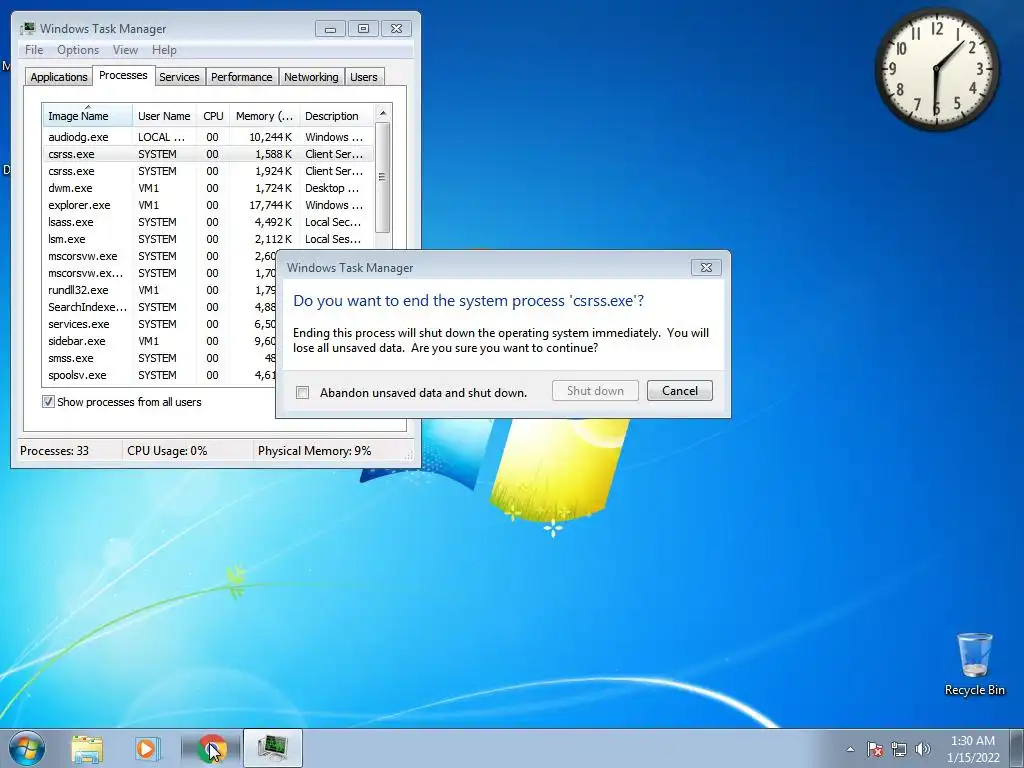Viewport: 1024px width, 768px height.
Task: Select the rundll32.exe process
Action: [159, 290]
